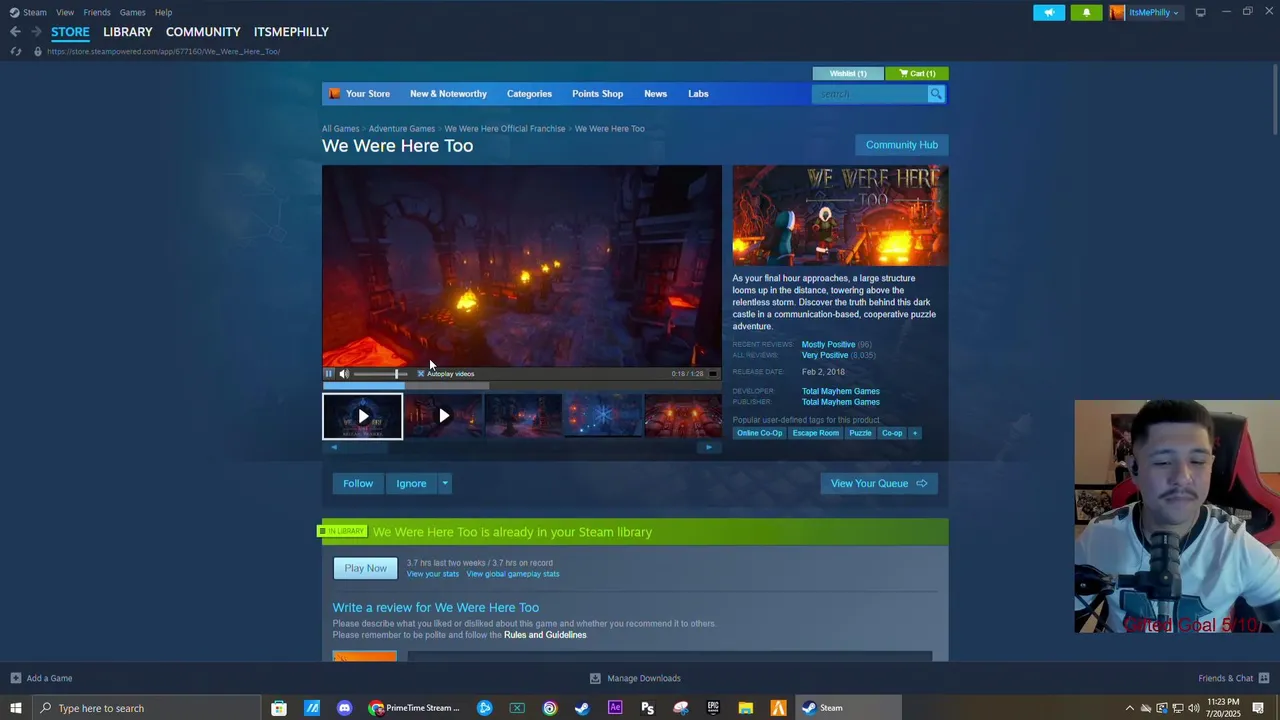
Task: Open Categories menu
Action: pos(529,94)
